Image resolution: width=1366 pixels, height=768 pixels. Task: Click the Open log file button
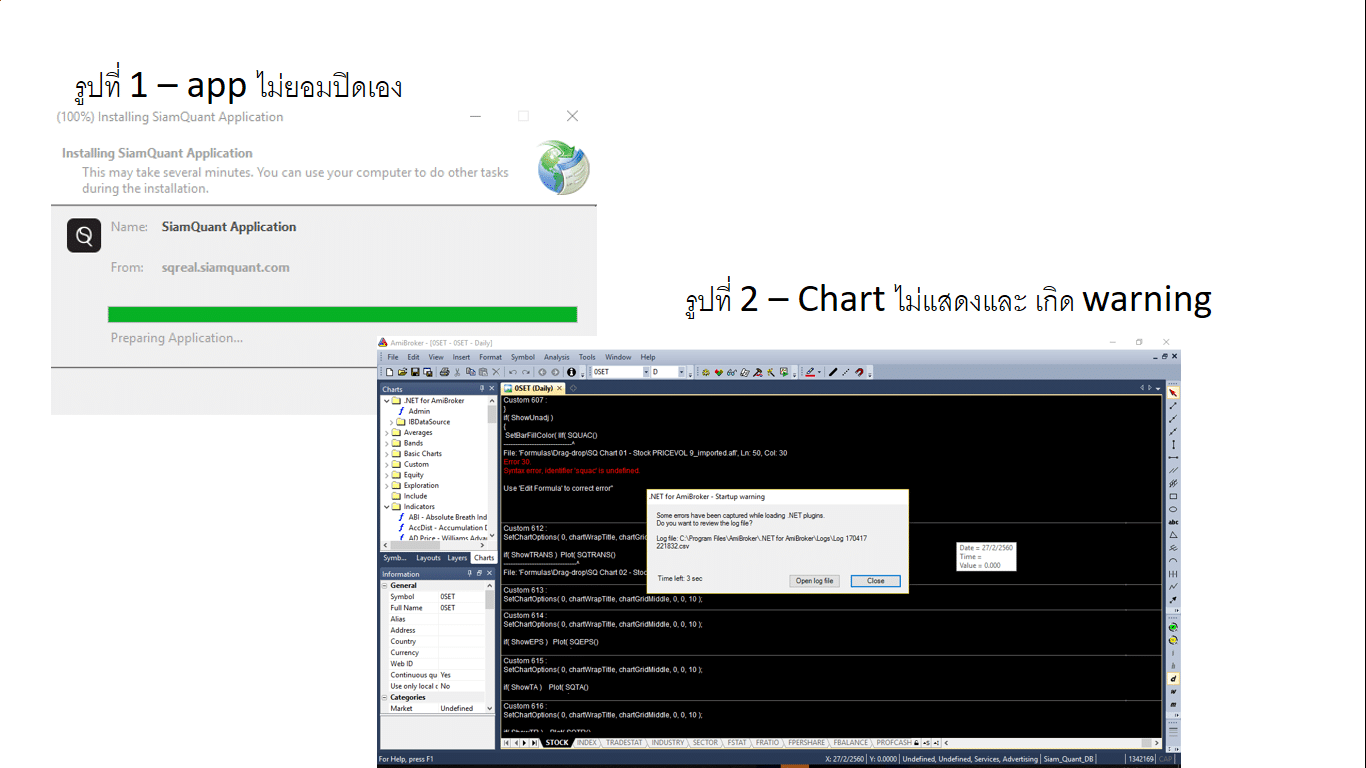tap(814, 581)
